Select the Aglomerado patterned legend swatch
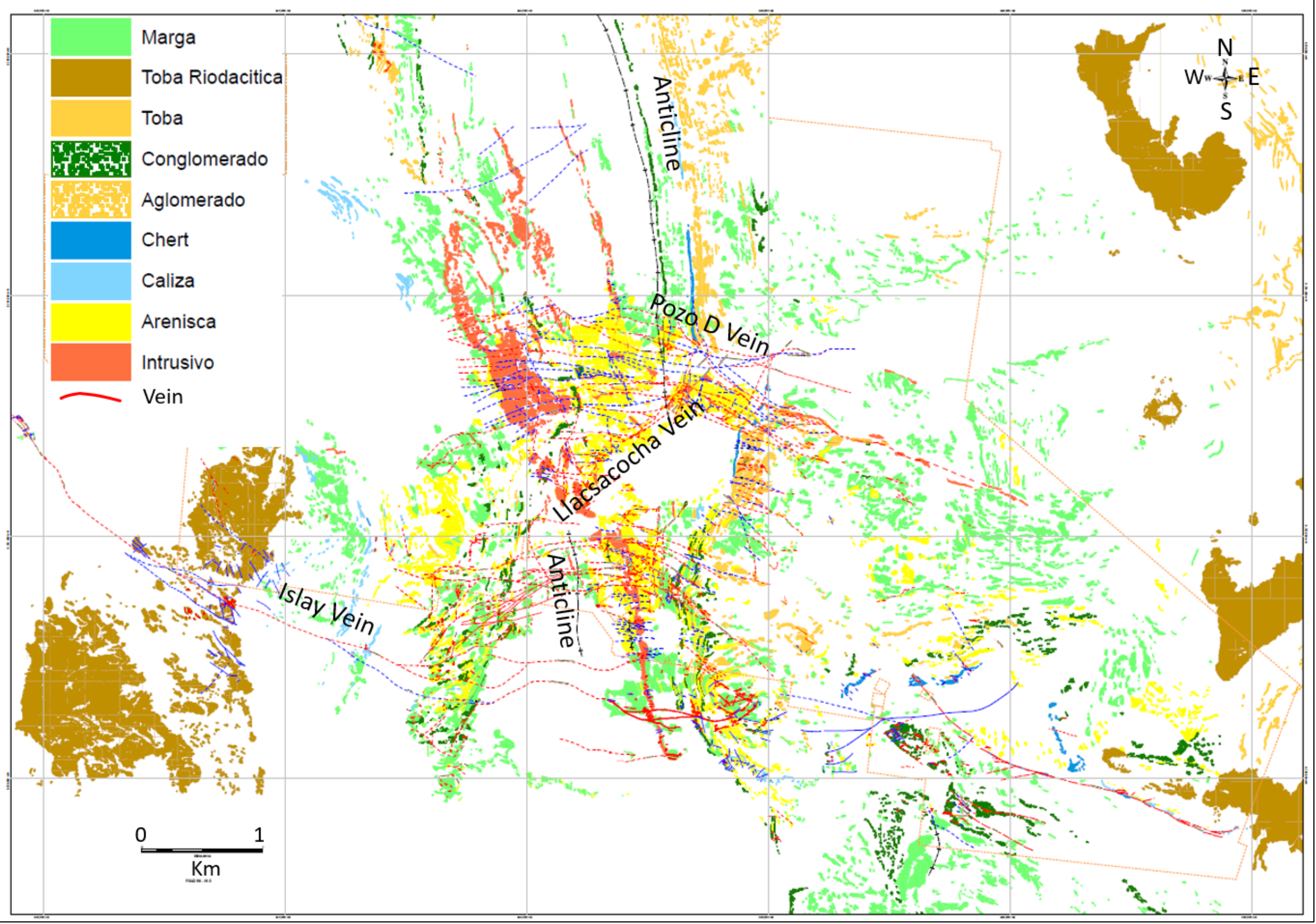This screenshot has height=924, width=1316. (x=91, y=199)
